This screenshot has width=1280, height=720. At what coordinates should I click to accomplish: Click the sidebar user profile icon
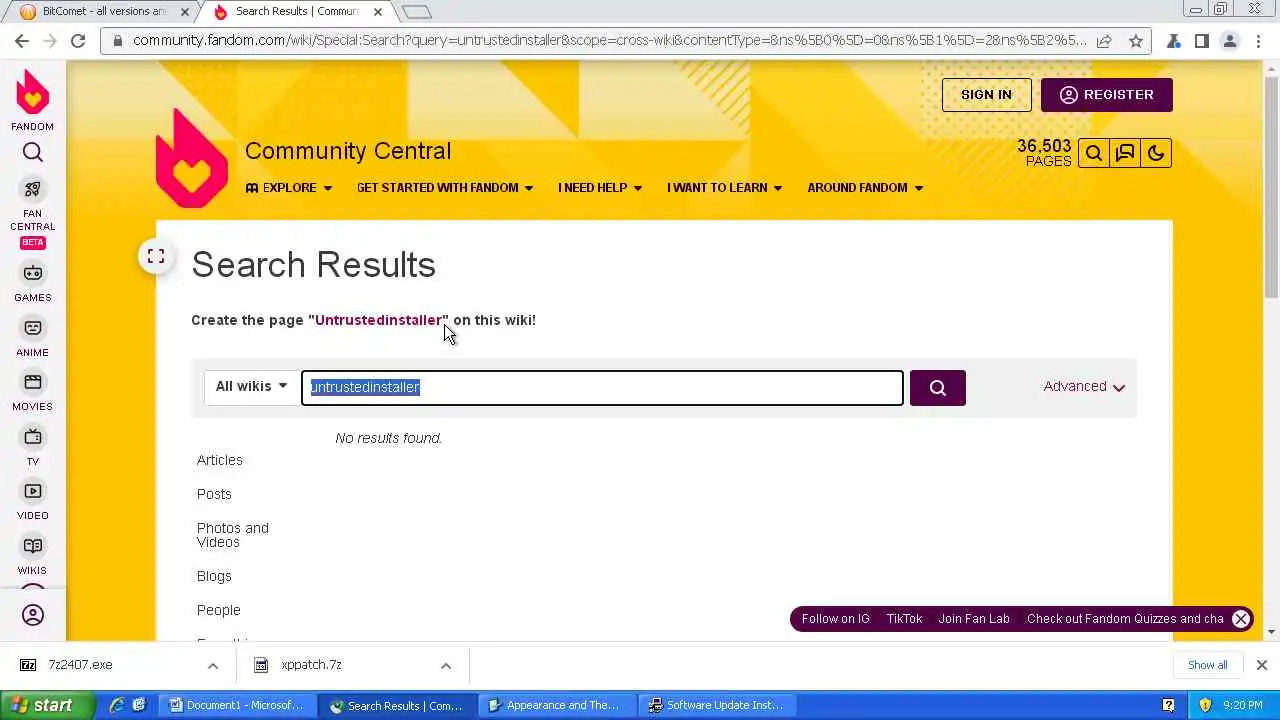pos(33,615)
